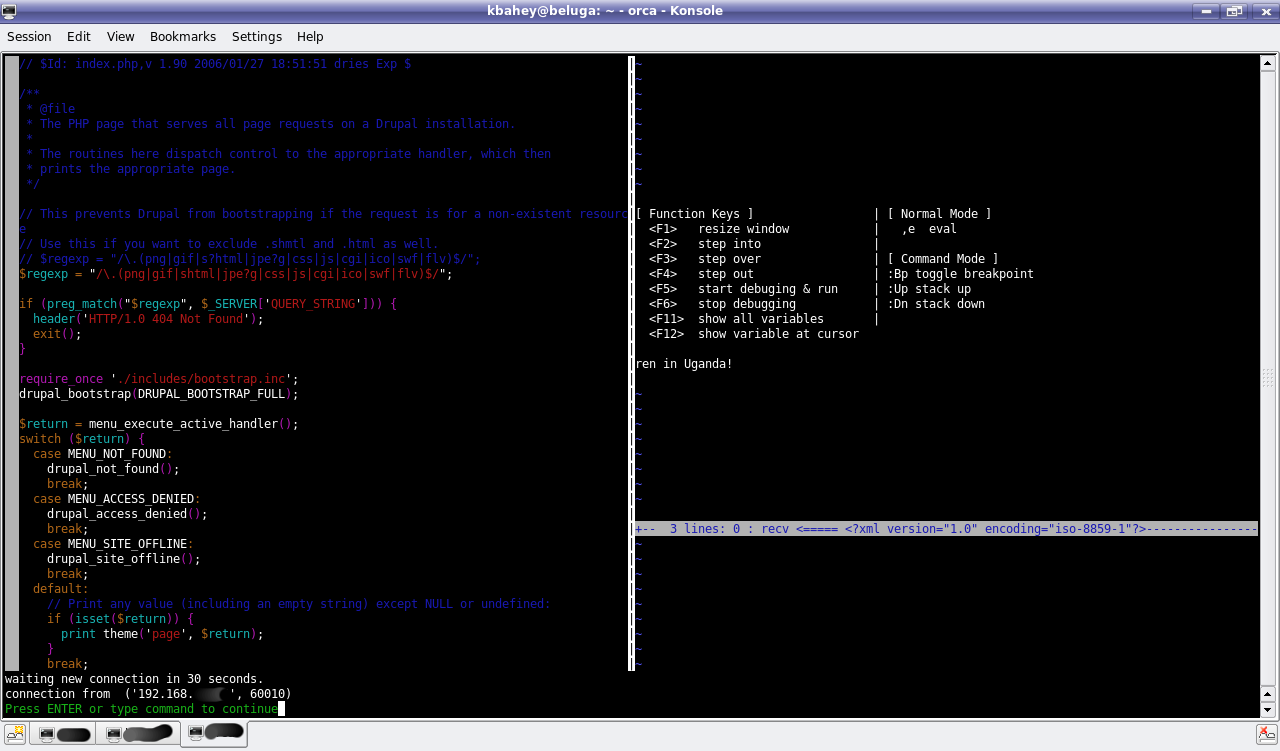1280x751 pixels.
Task: Click the '$Id: index.php,v 1.90' comment line
Action: click(215, 64)
